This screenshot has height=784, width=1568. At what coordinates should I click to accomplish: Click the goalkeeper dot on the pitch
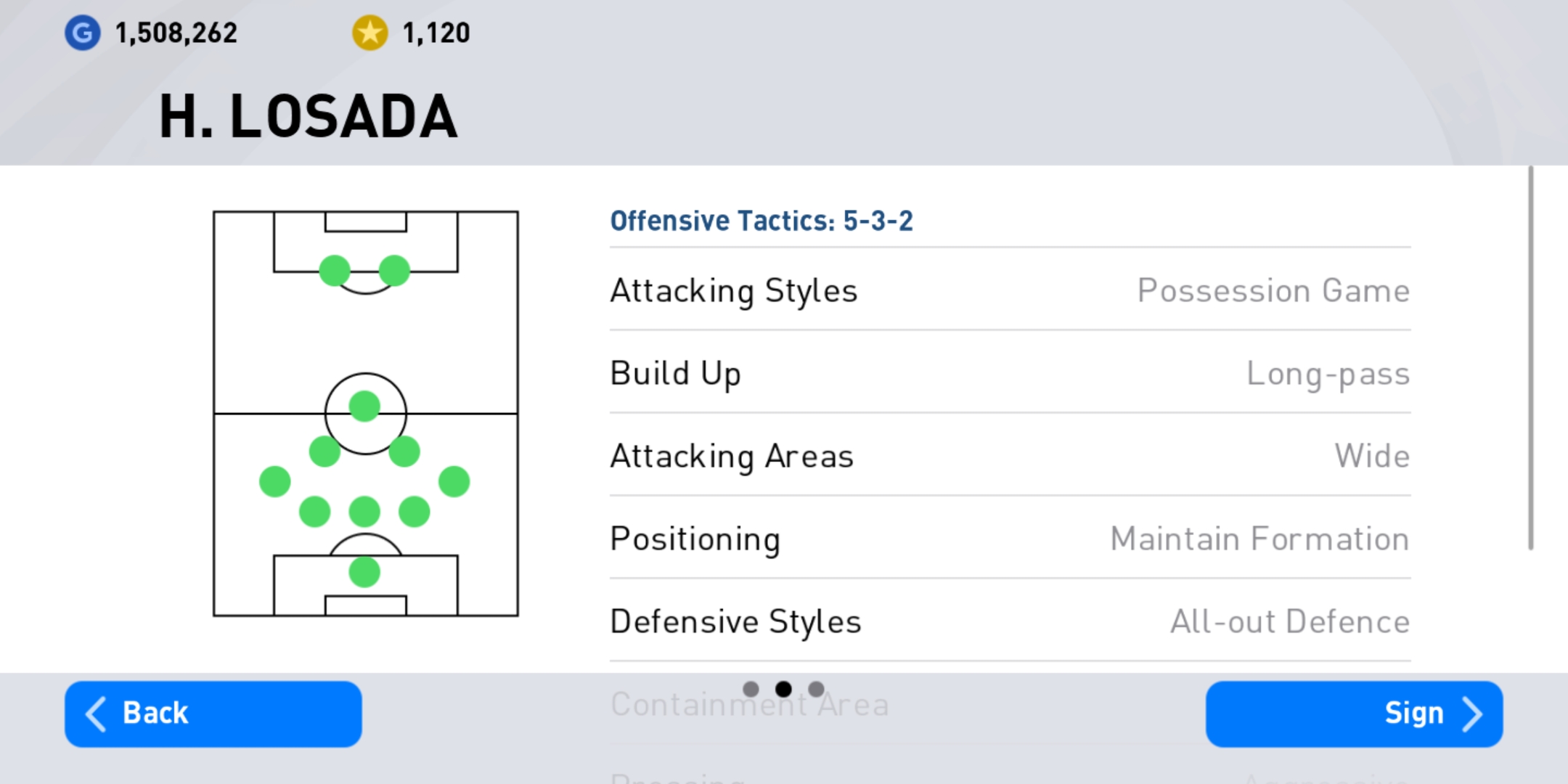pyautogui.click(x=364, y=572)
